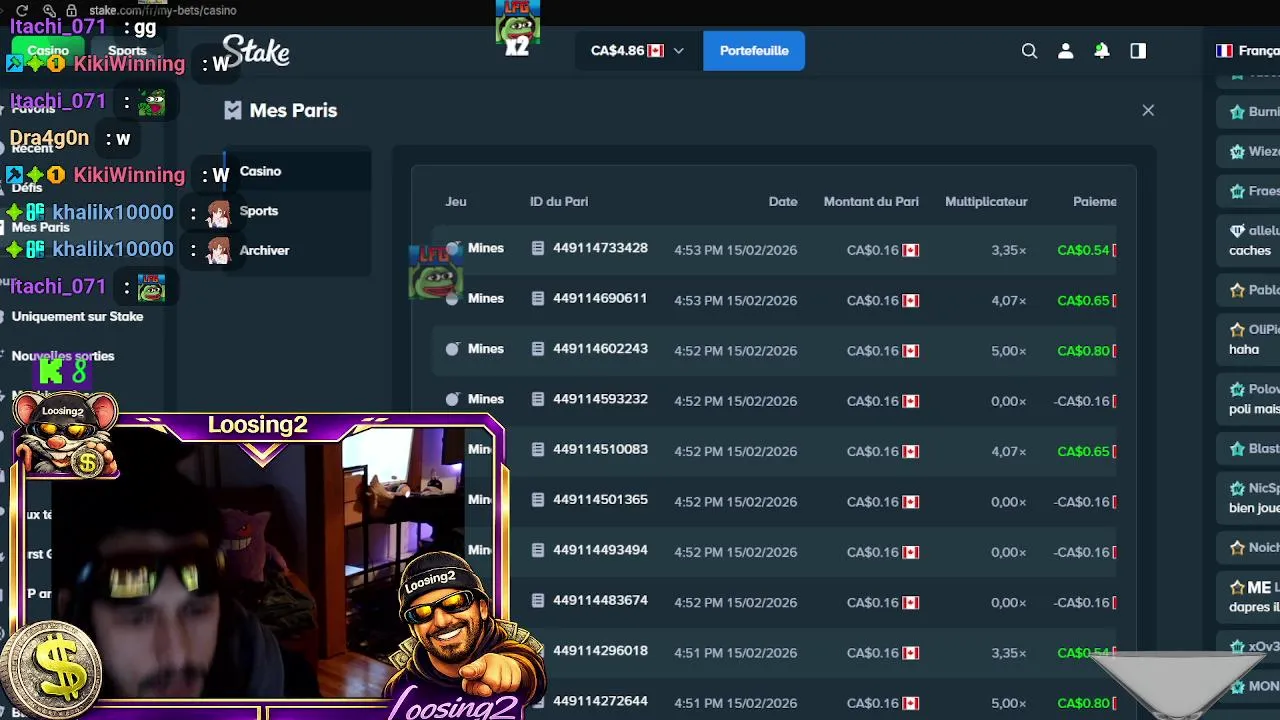Open Nouvelles sorties in sidebar
Screen dimensions: 1280x720
tap(63, 356)
